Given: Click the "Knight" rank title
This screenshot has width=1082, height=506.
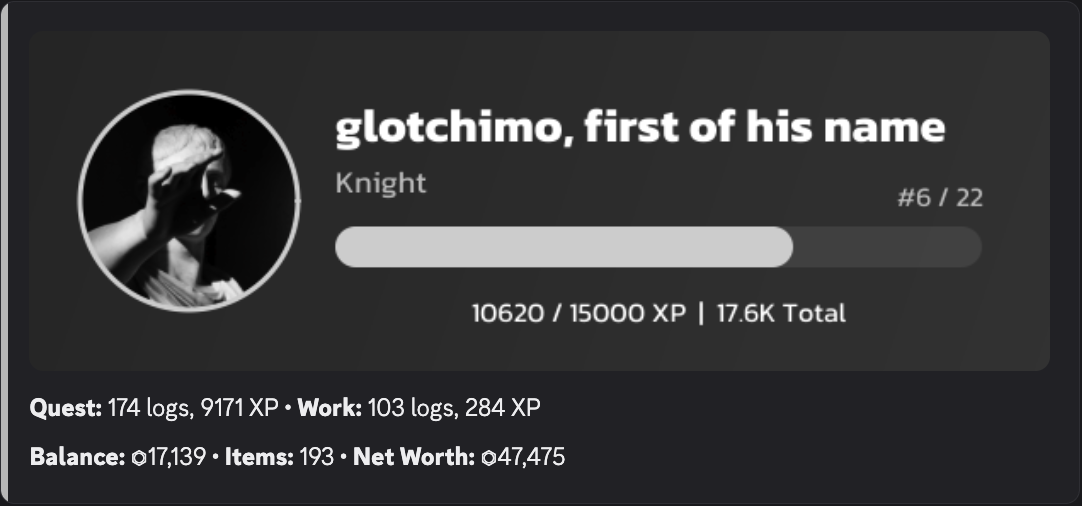Looking at the screenshot, I should 380,183.
